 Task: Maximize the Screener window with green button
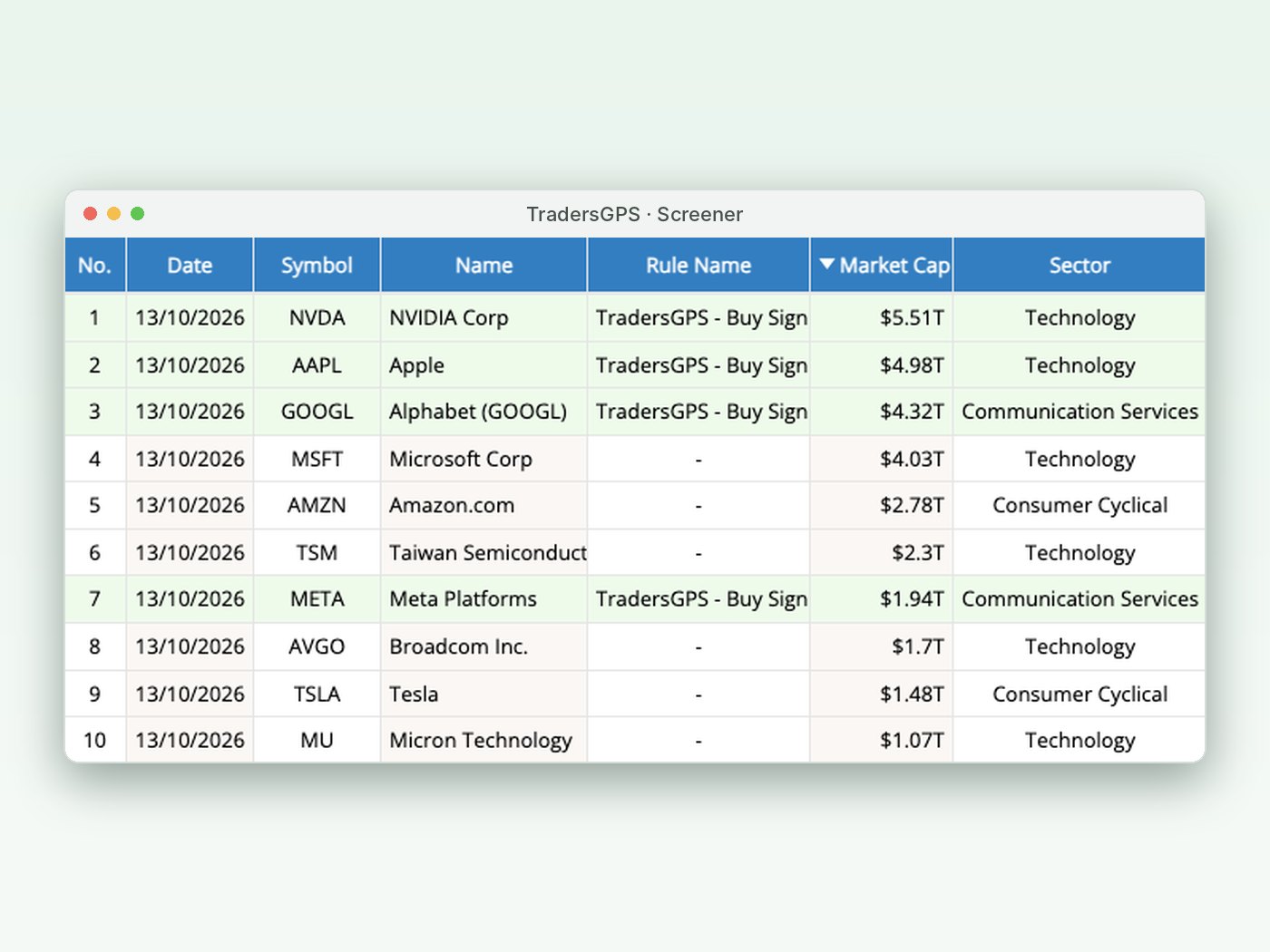(x=137, y=213)
